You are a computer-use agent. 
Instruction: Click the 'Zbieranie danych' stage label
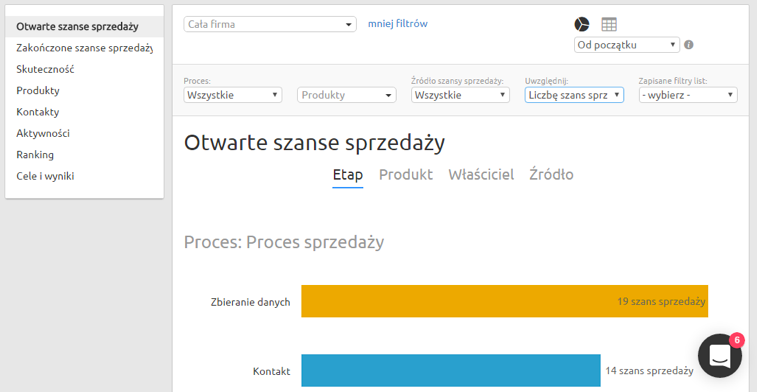[x=250, y=302]
